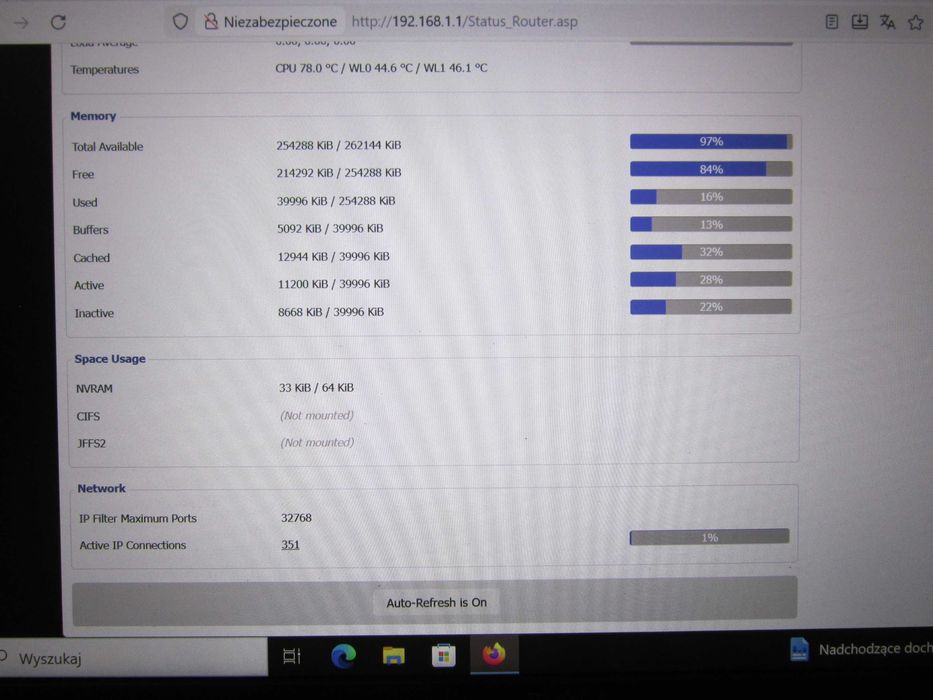Open the 351 active IP connections link

290,545
